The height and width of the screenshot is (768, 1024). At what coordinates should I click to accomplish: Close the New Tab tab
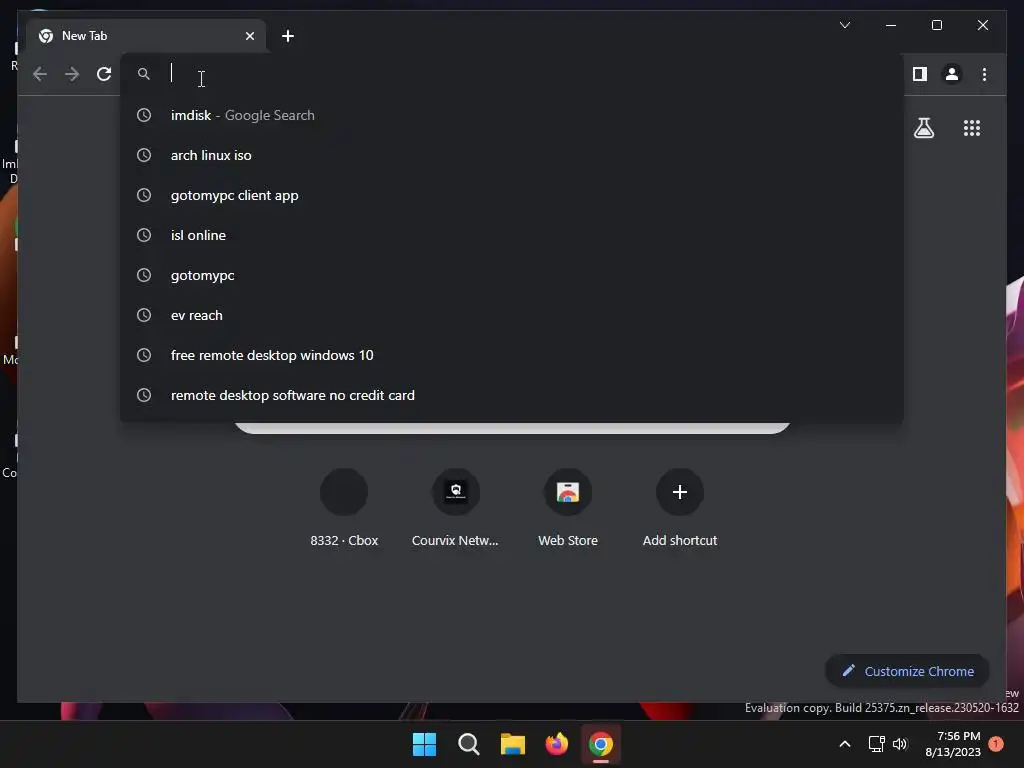click(x=249, y=36)
